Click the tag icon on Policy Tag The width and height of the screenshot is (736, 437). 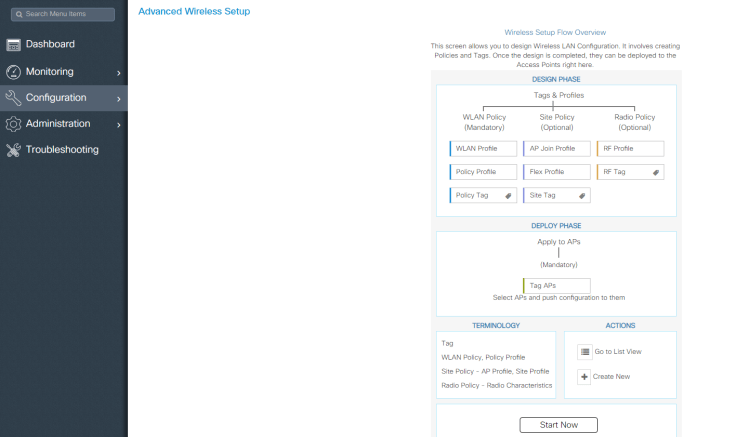(508, 196)
